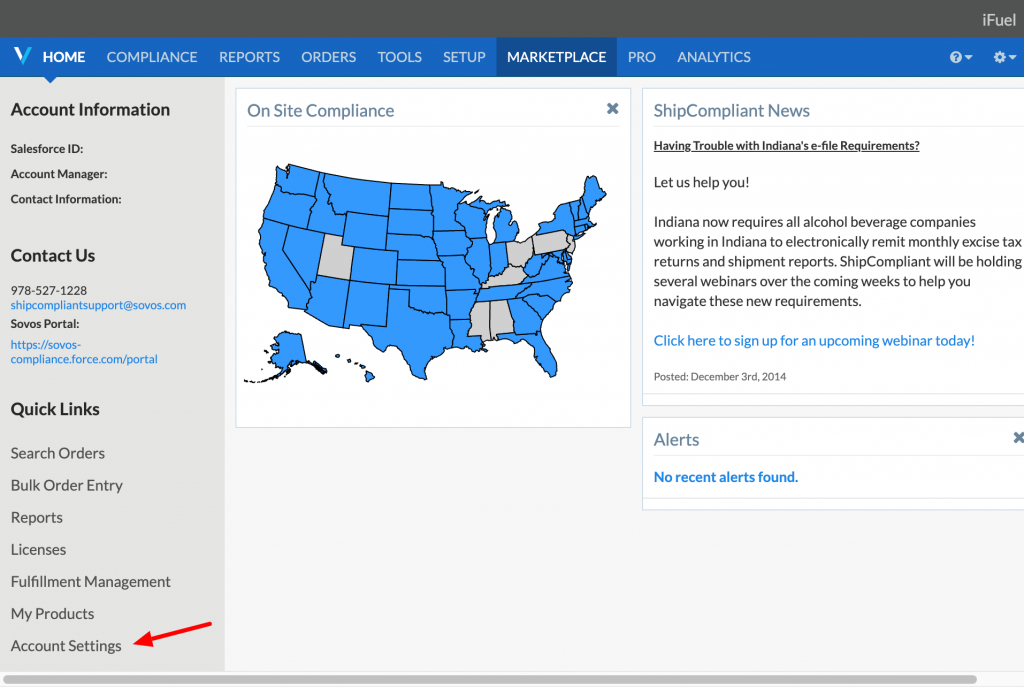Screen dimensions: 1024x687
Task: Click the 'No recent alerts found.' message
Action: [x=726, y=477]
